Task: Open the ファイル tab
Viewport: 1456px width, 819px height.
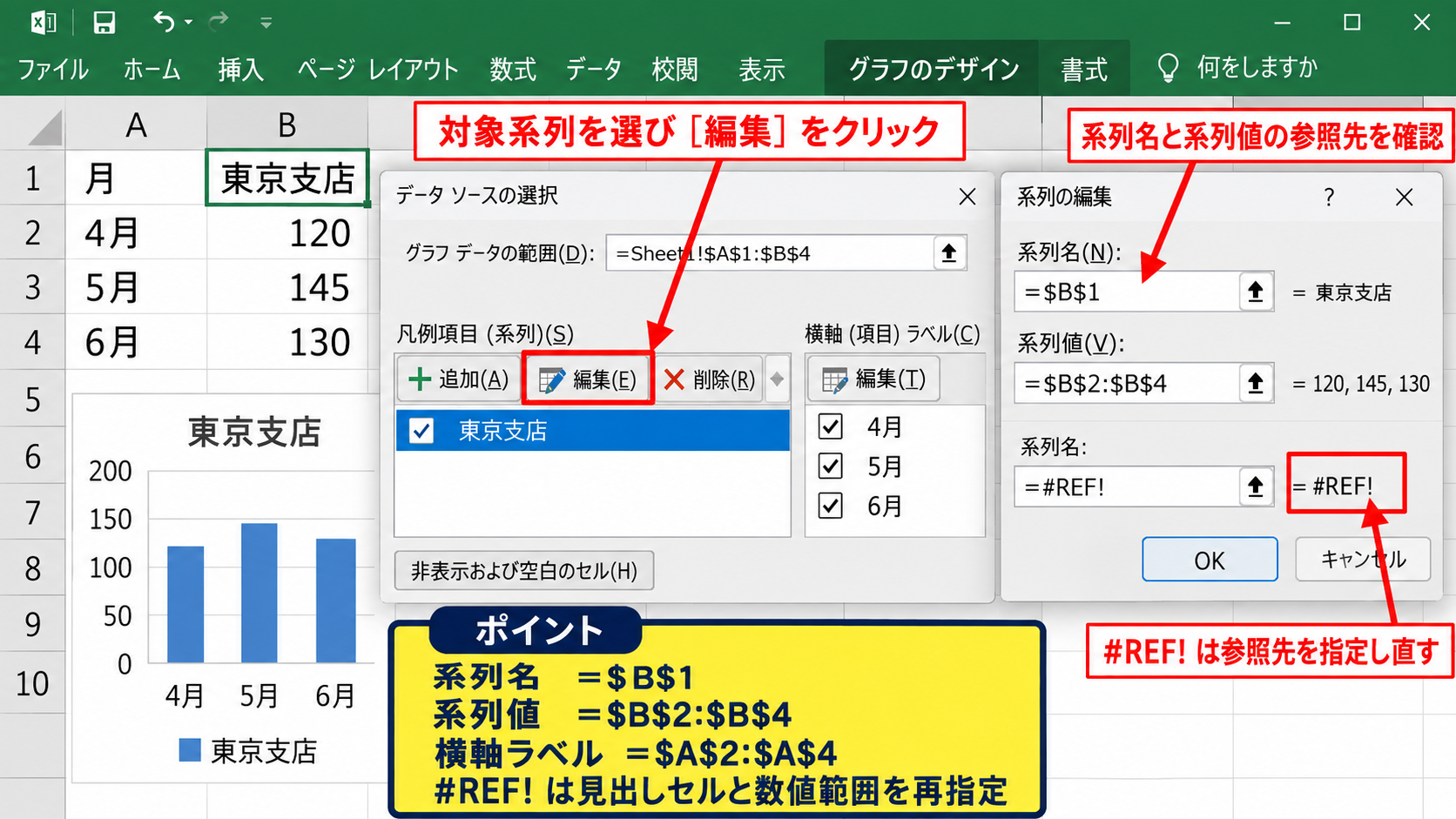Action: click(x=53, y=70)
